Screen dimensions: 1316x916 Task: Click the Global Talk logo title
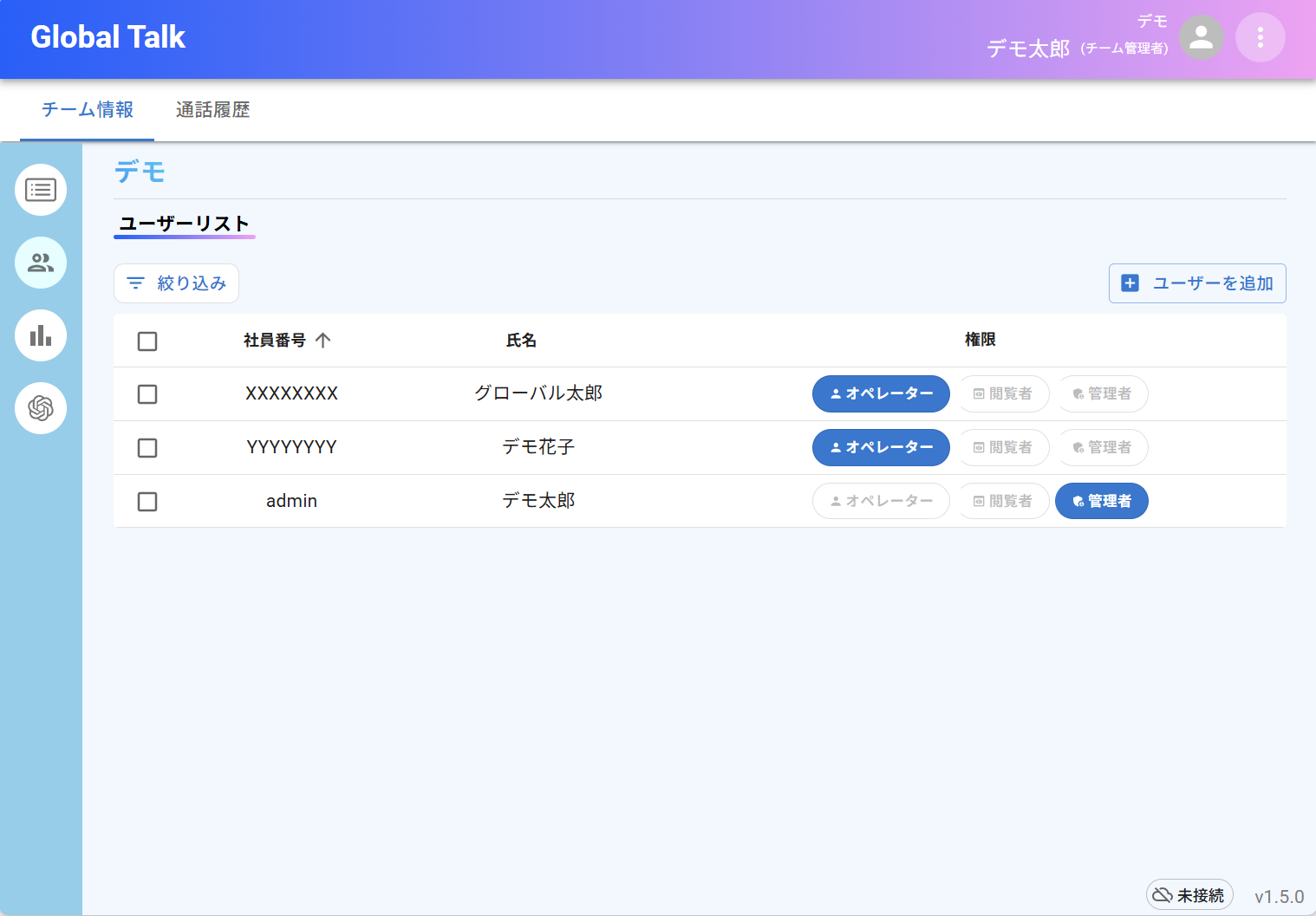click(x=108, y=37)
